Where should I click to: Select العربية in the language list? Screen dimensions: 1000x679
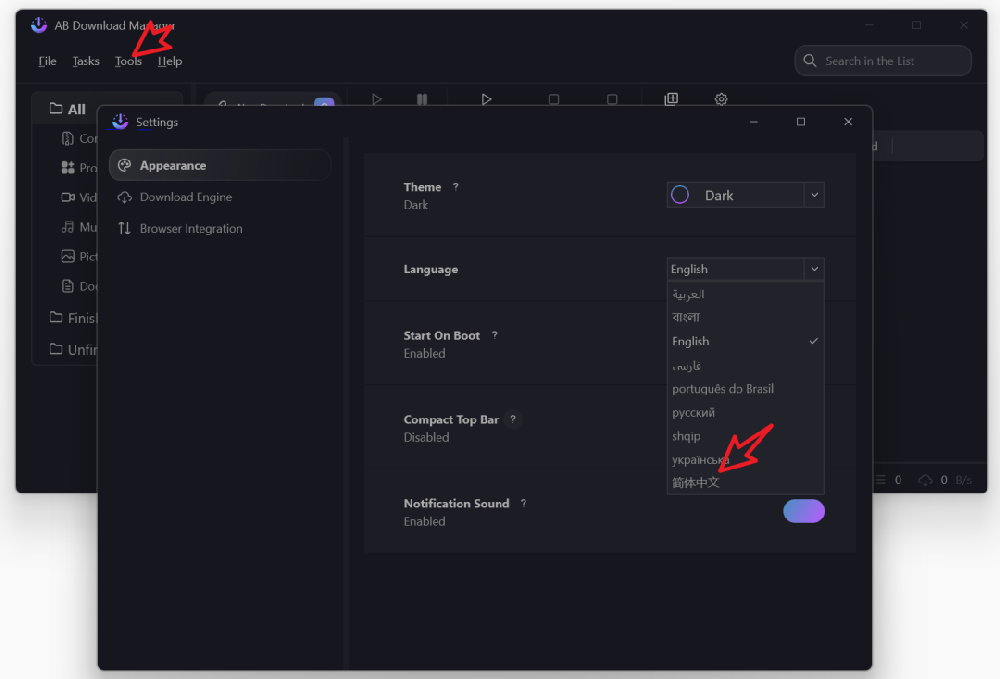(x=745, y=295)
